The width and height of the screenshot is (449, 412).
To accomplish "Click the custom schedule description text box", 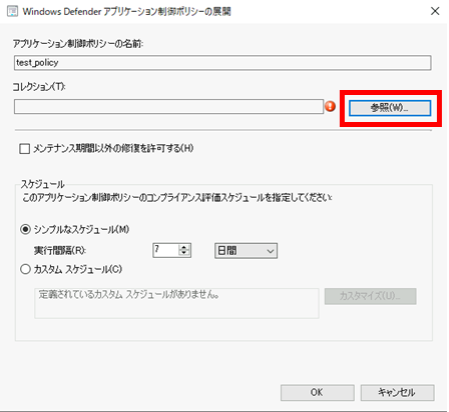I will (x=177, y=303).
